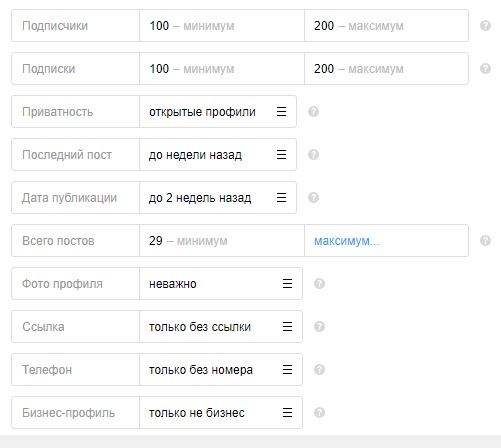This screenshot has width=501, height=448.
Task: Expand the Приватность dropdown
Action: (x=218, y=112)
